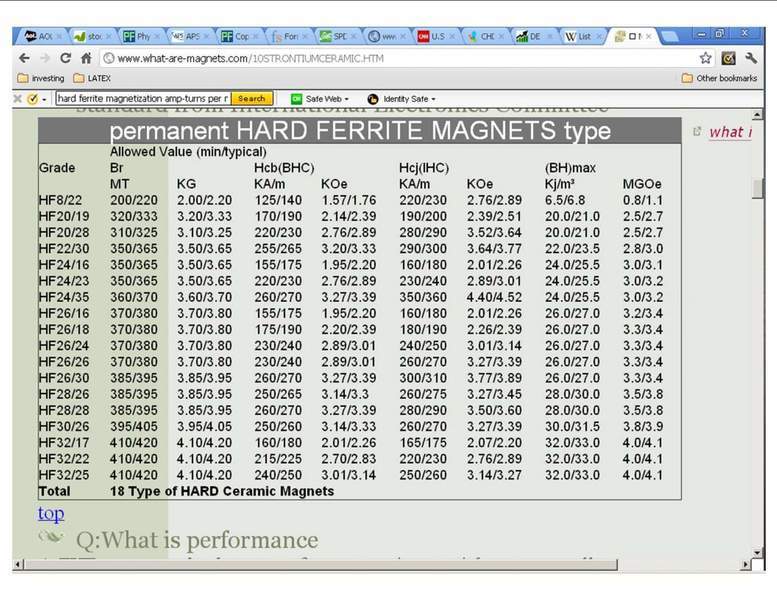This screenshot has width=777, height=600.
Task: Click the 'Allowed Value (min/typical)' text
Action: [188, 152]
